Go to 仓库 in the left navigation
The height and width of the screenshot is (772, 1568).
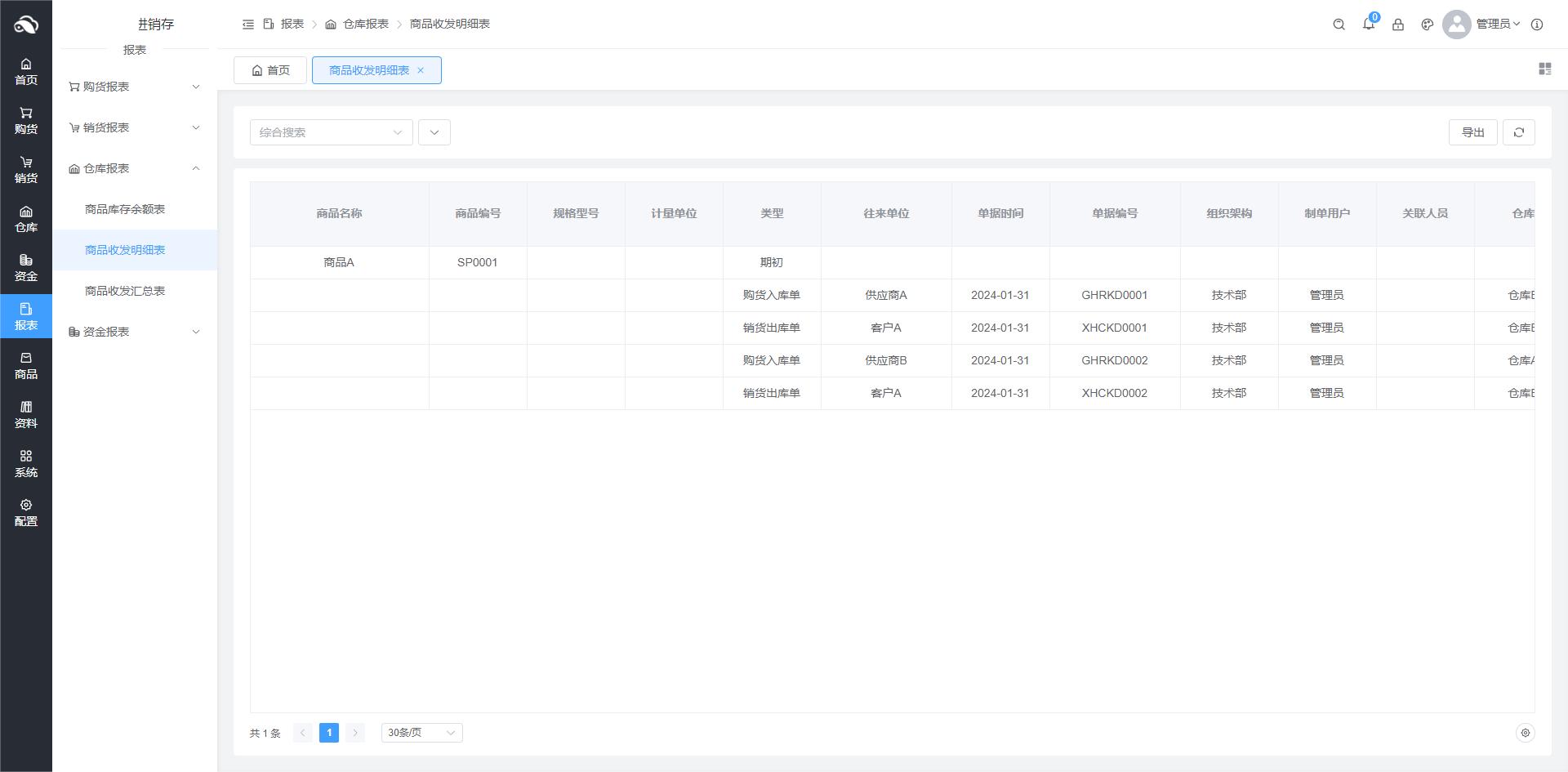(26, 219)
